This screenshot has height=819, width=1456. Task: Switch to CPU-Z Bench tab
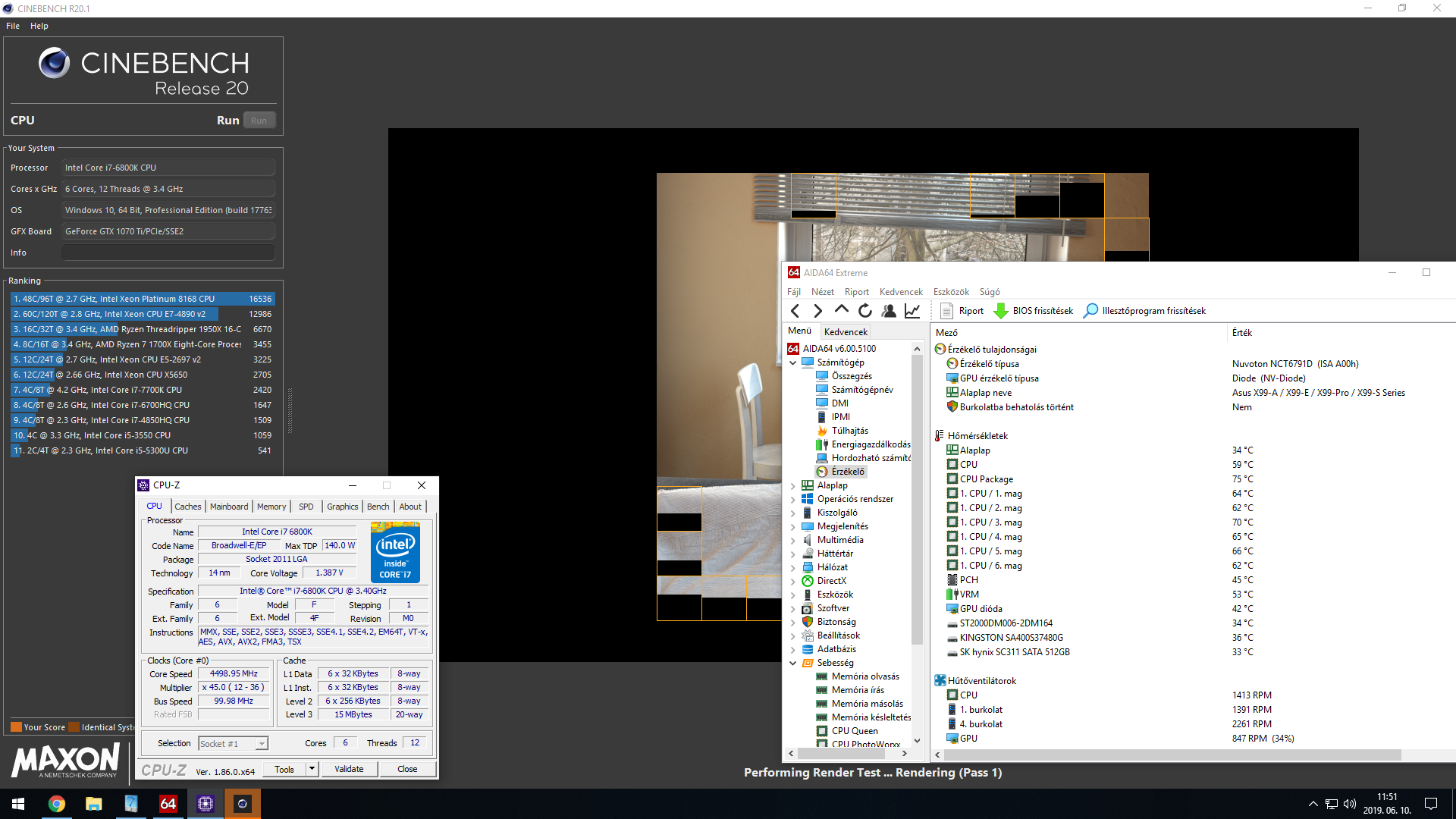tap(378, 507)
